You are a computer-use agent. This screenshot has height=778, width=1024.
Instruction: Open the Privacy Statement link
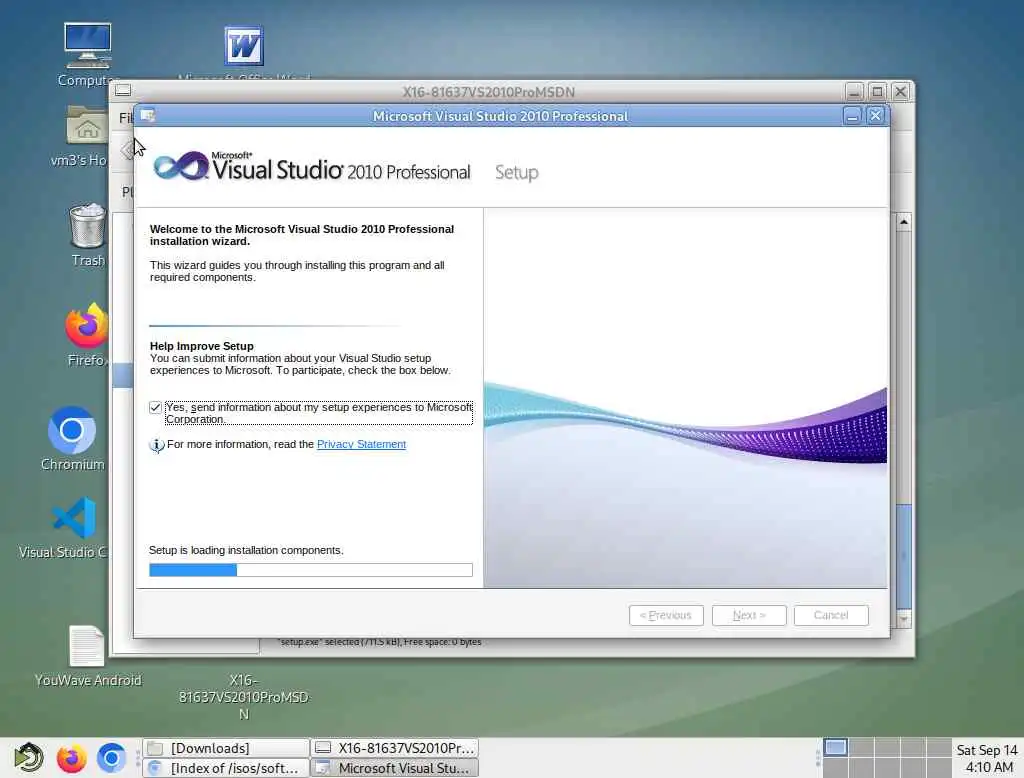tap(361, 444)
